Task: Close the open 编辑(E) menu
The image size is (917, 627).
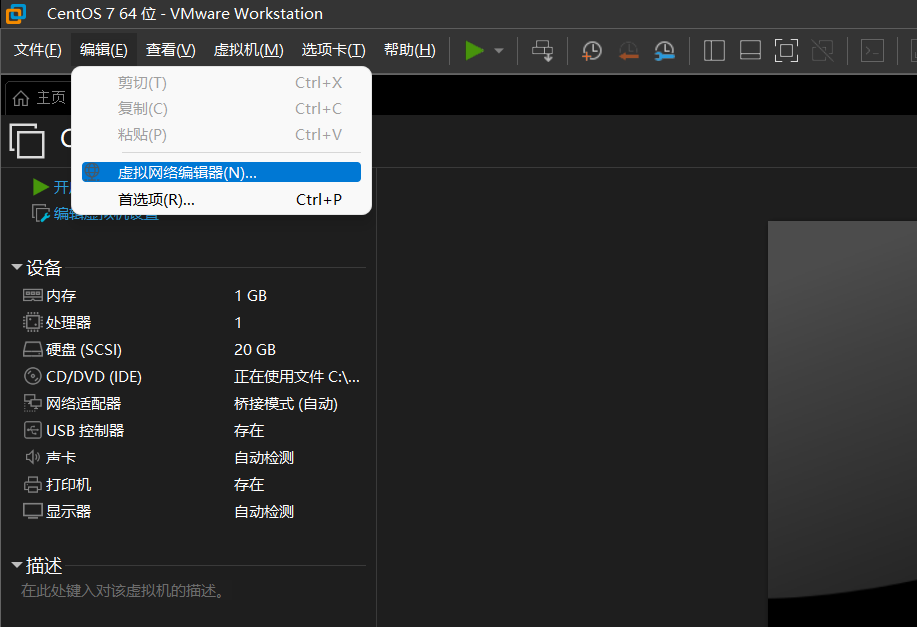Action: point(104,50)
